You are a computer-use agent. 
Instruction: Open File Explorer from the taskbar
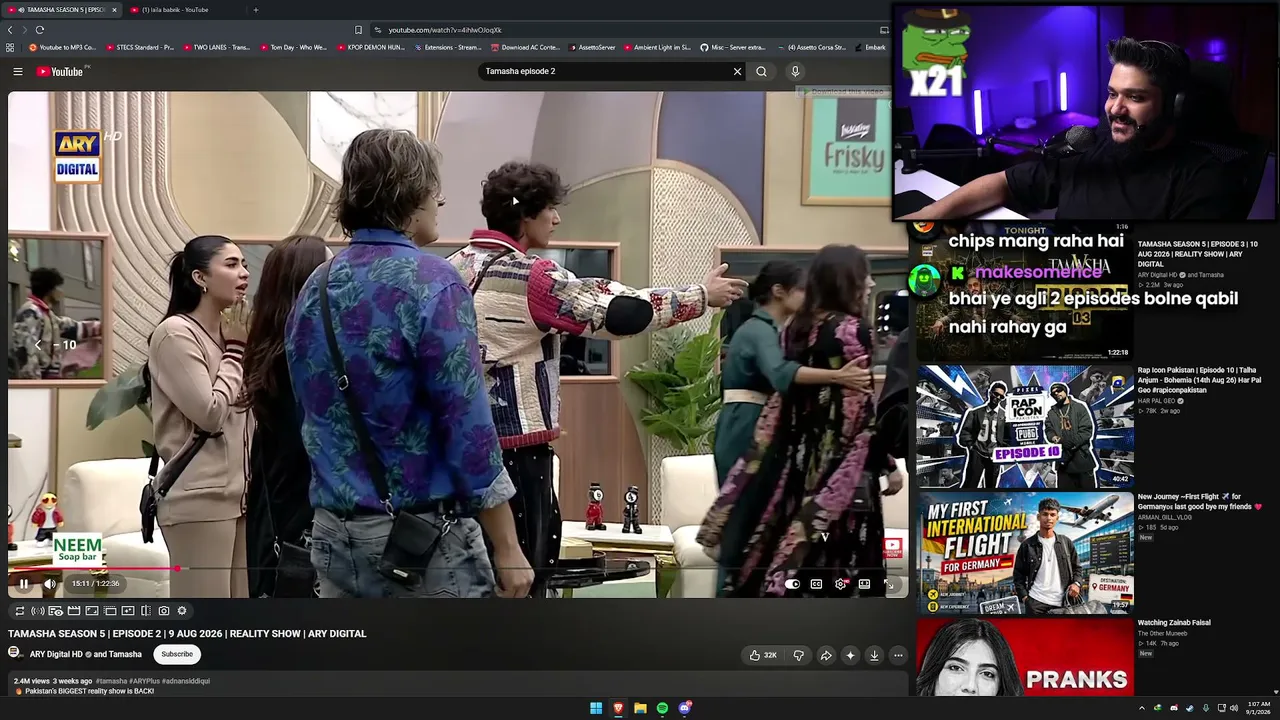(640, 708)
